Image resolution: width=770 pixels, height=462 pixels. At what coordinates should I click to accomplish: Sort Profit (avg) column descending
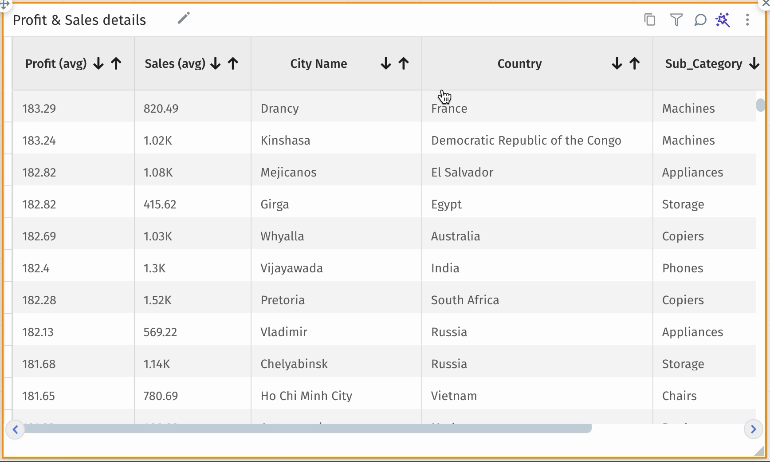(98, 64)
